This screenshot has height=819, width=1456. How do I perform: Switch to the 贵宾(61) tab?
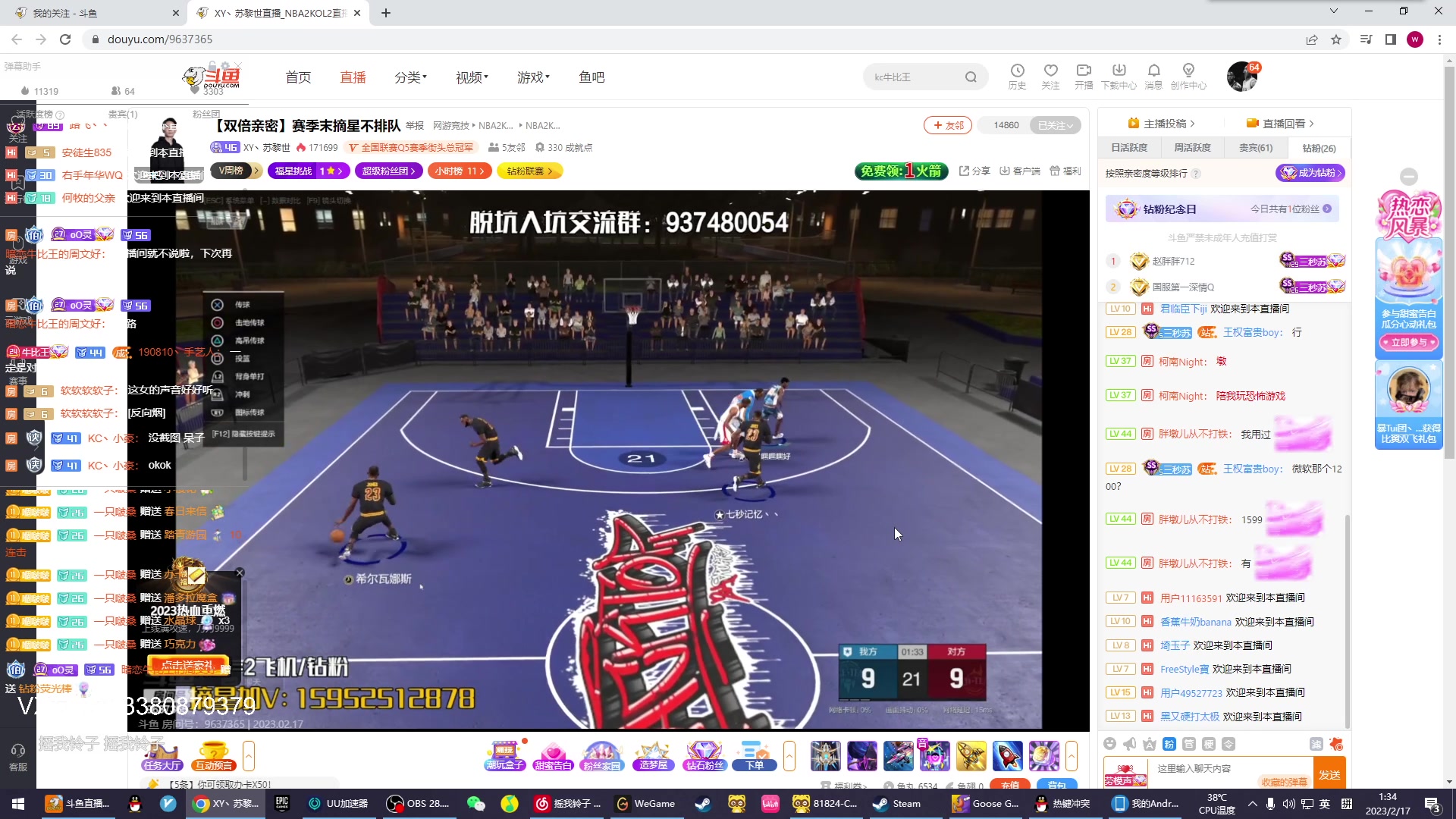1256,148
